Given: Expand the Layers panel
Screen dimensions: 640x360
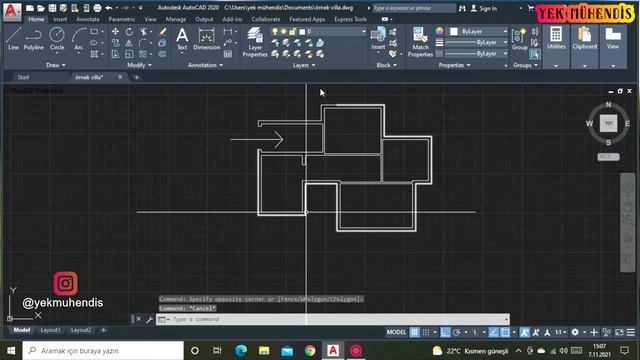Looking at the screenshot, I should 304,65.
